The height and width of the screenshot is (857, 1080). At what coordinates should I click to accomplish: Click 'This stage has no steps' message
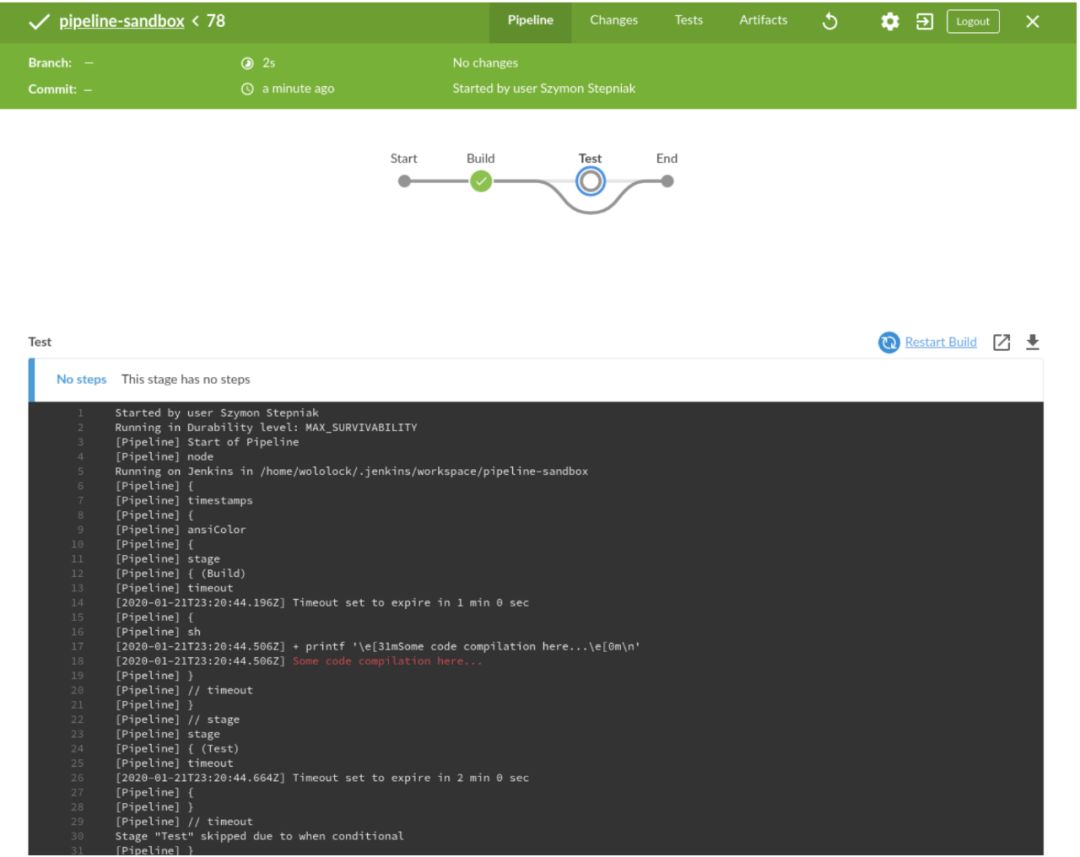(185, 380)
